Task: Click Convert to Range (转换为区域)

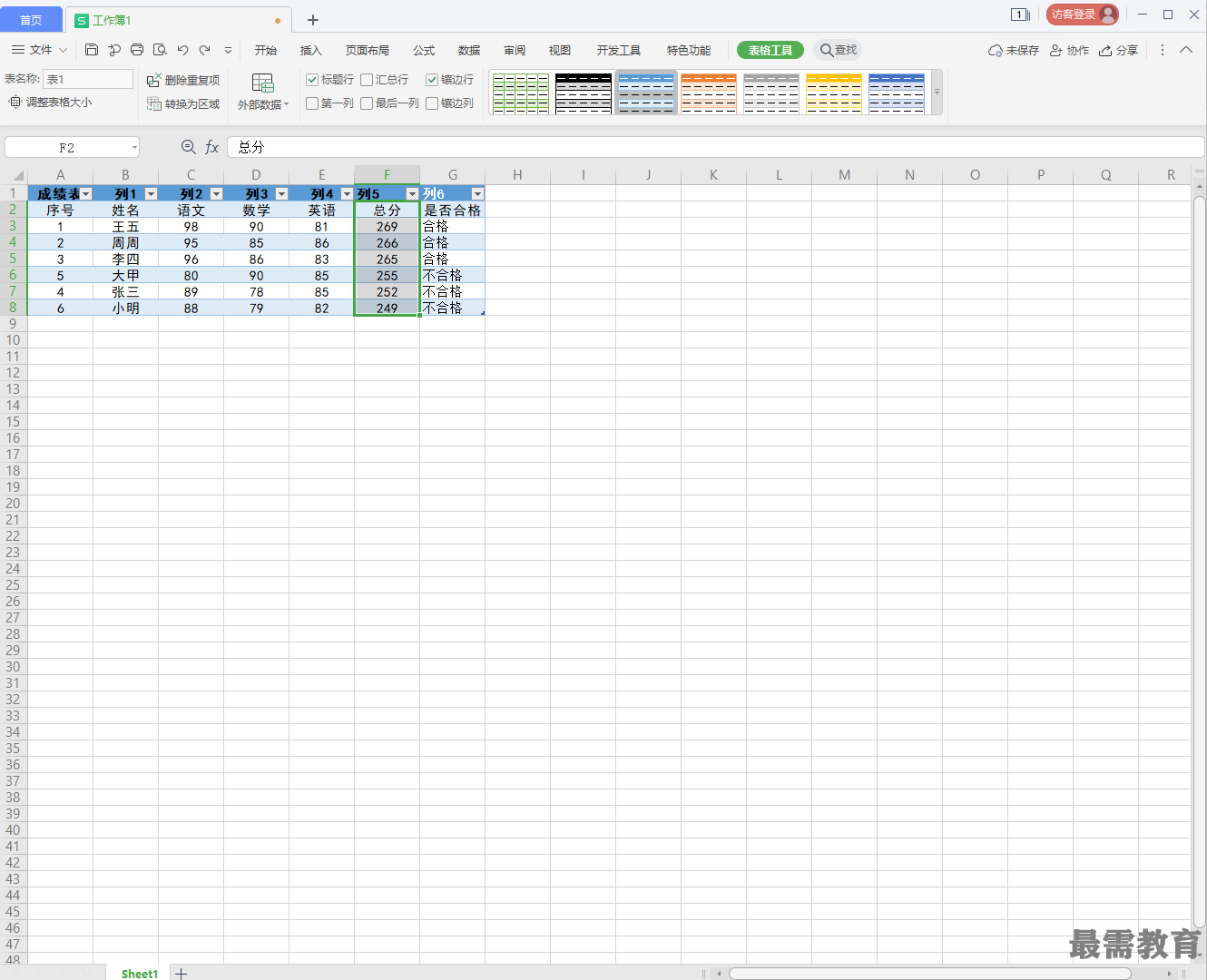Action: click(183, 104)
